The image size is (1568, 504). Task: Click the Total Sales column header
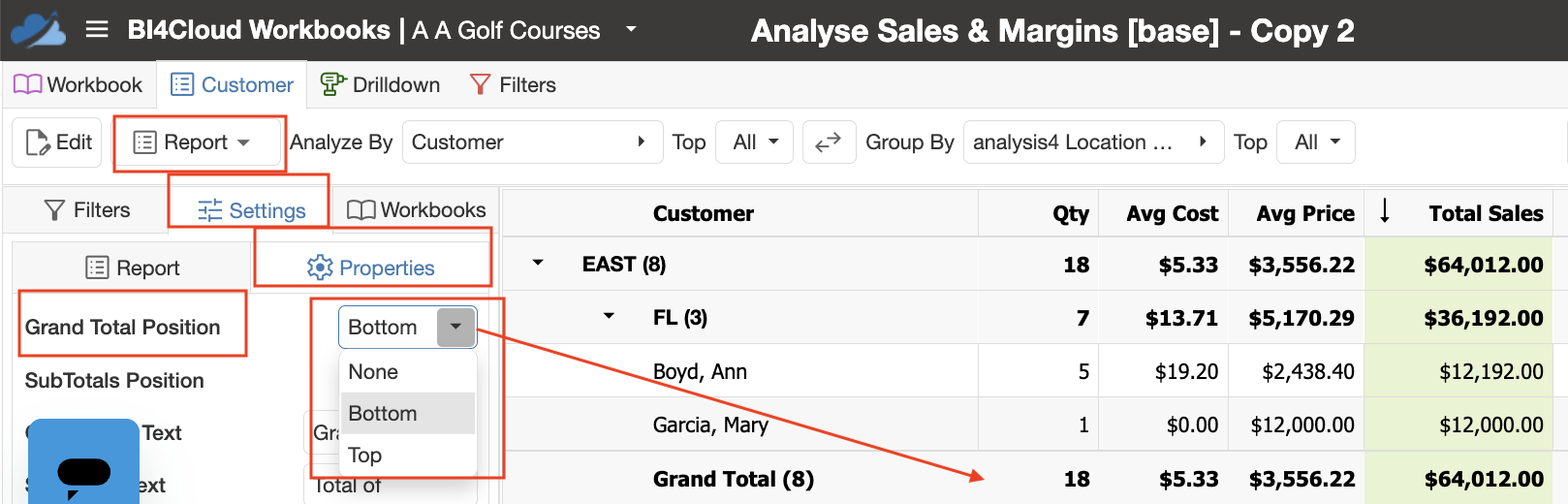coord(1486,213)
